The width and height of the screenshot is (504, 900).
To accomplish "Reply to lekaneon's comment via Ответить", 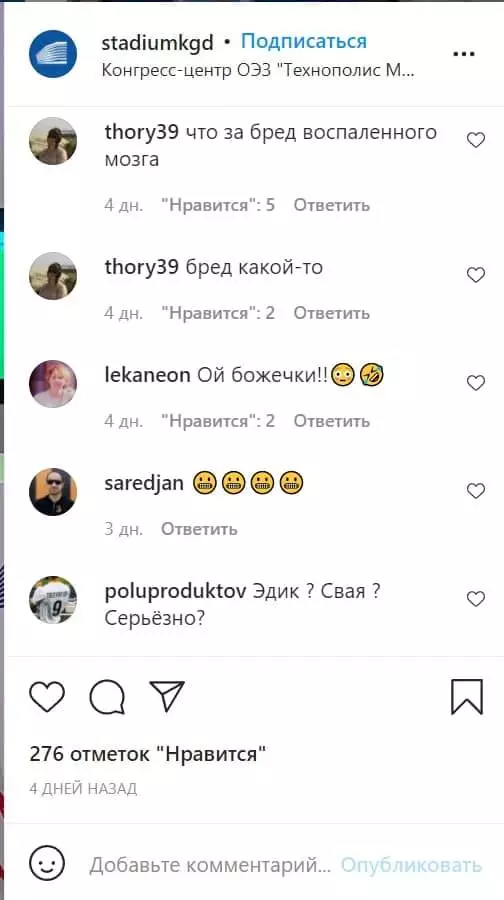I will click(332, 421).
